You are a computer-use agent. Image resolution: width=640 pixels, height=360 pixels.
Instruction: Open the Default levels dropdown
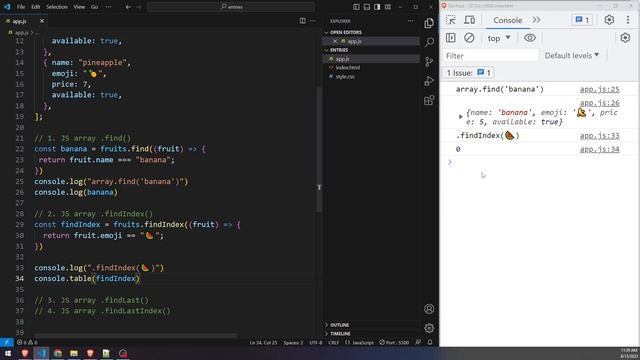(x=572, y=56)
